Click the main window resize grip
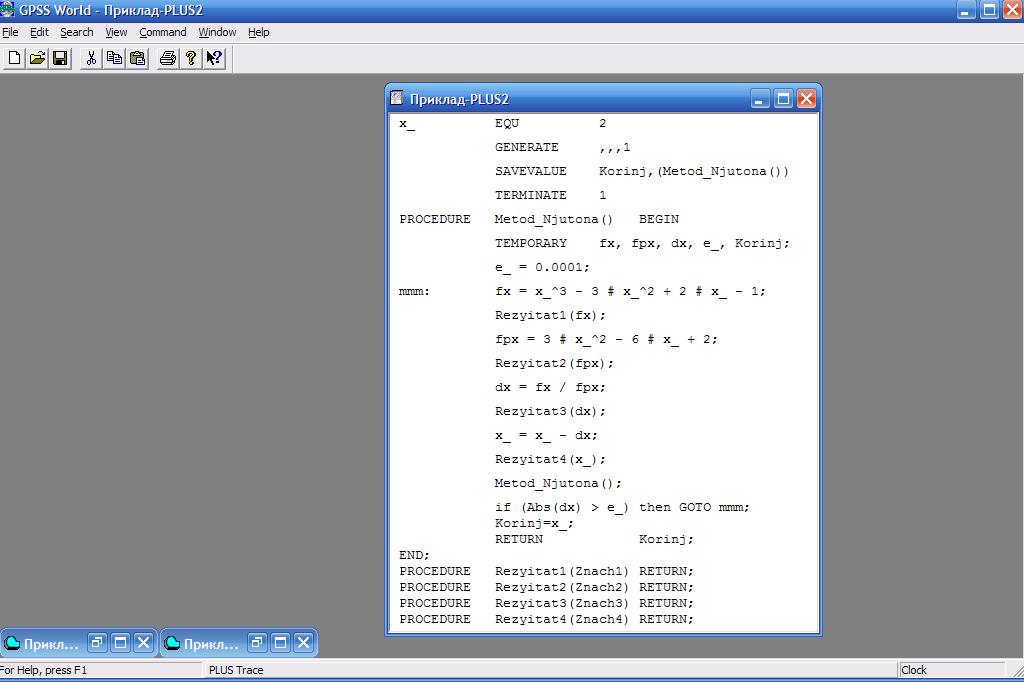Image resolution: width=1024 pixels, height=682 pixels. tap(1017, 671)
